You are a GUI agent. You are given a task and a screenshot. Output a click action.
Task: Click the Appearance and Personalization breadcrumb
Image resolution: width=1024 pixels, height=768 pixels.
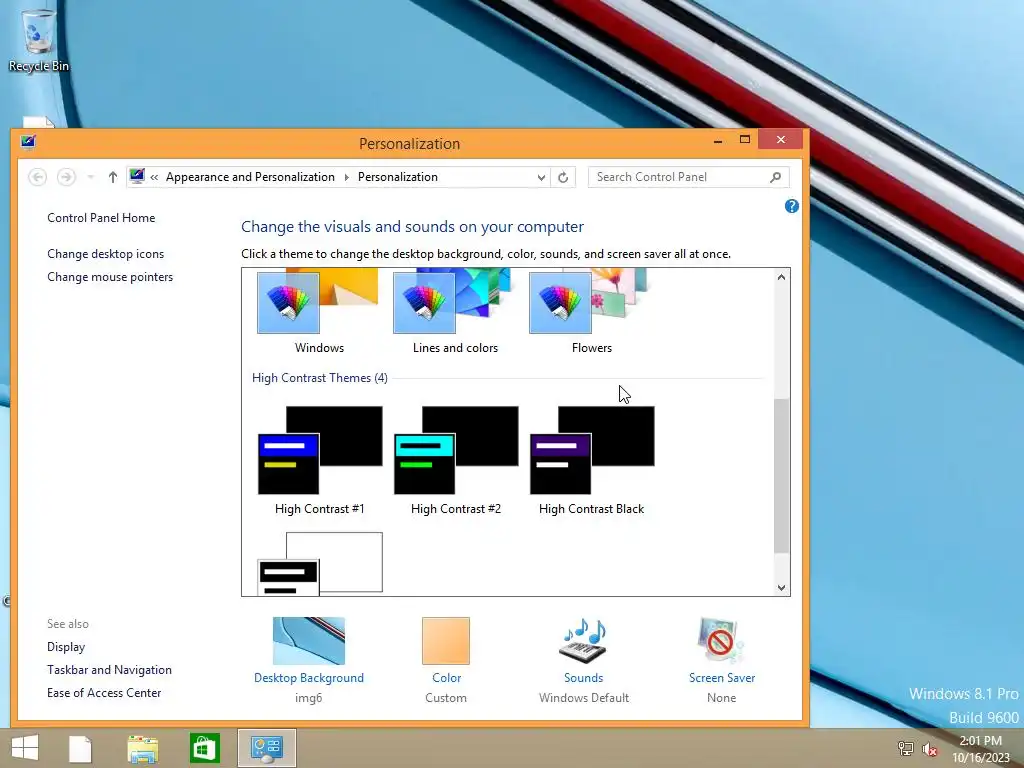click(250, 177)
